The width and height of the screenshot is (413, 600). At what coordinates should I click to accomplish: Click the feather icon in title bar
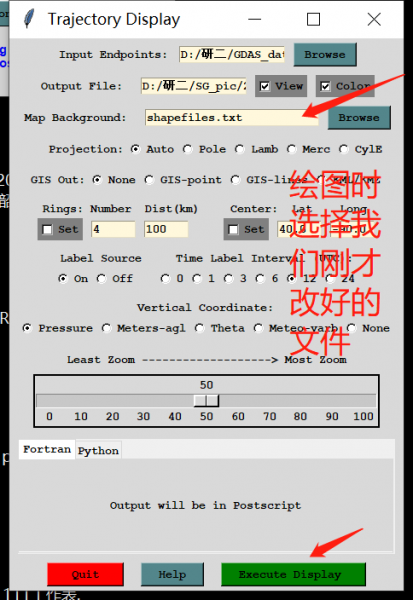[x=29, y=19]
